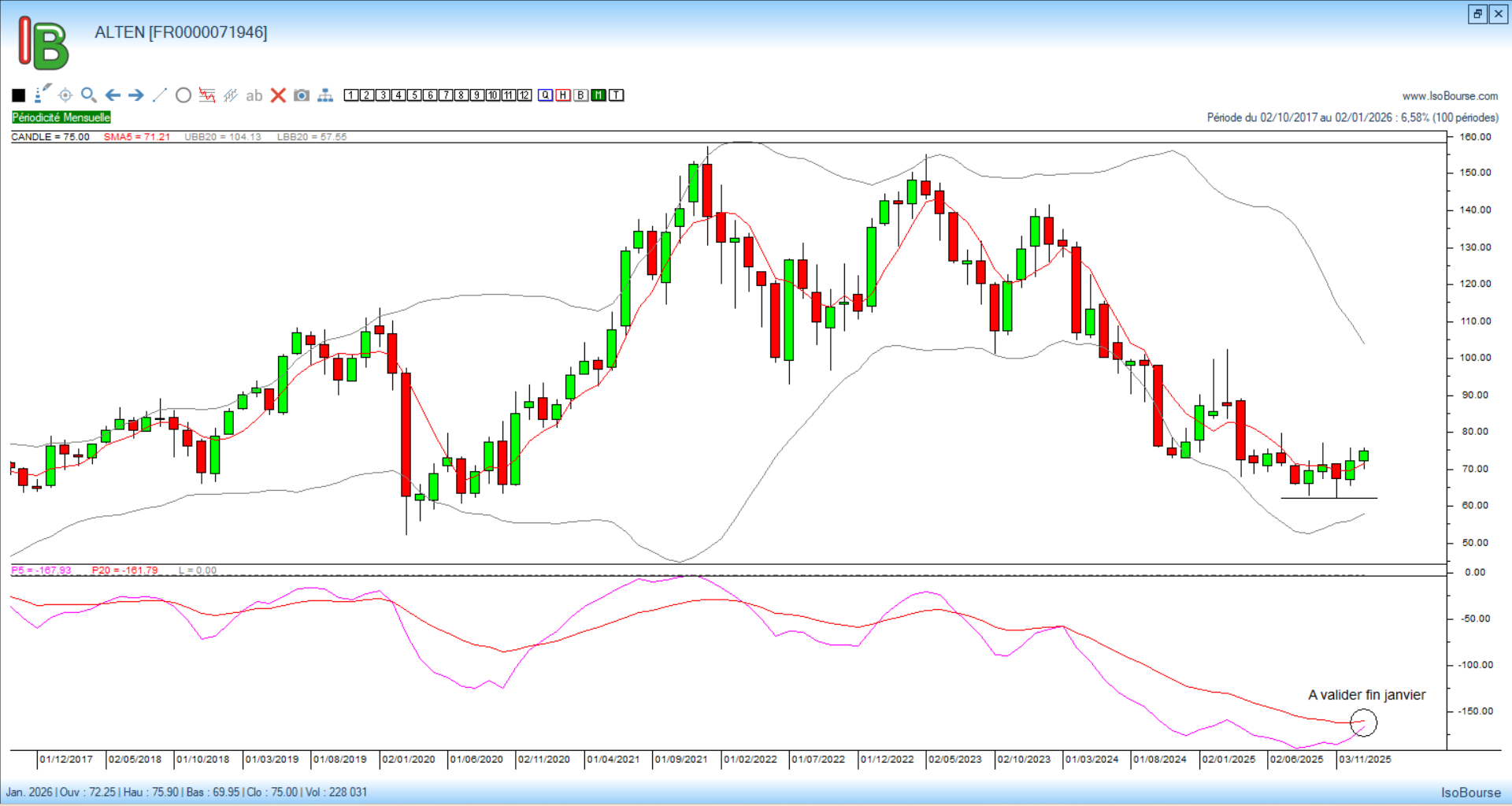Open the hierarchy tree icon
This screenshot has height=806, width=1512.
[325, 95]
